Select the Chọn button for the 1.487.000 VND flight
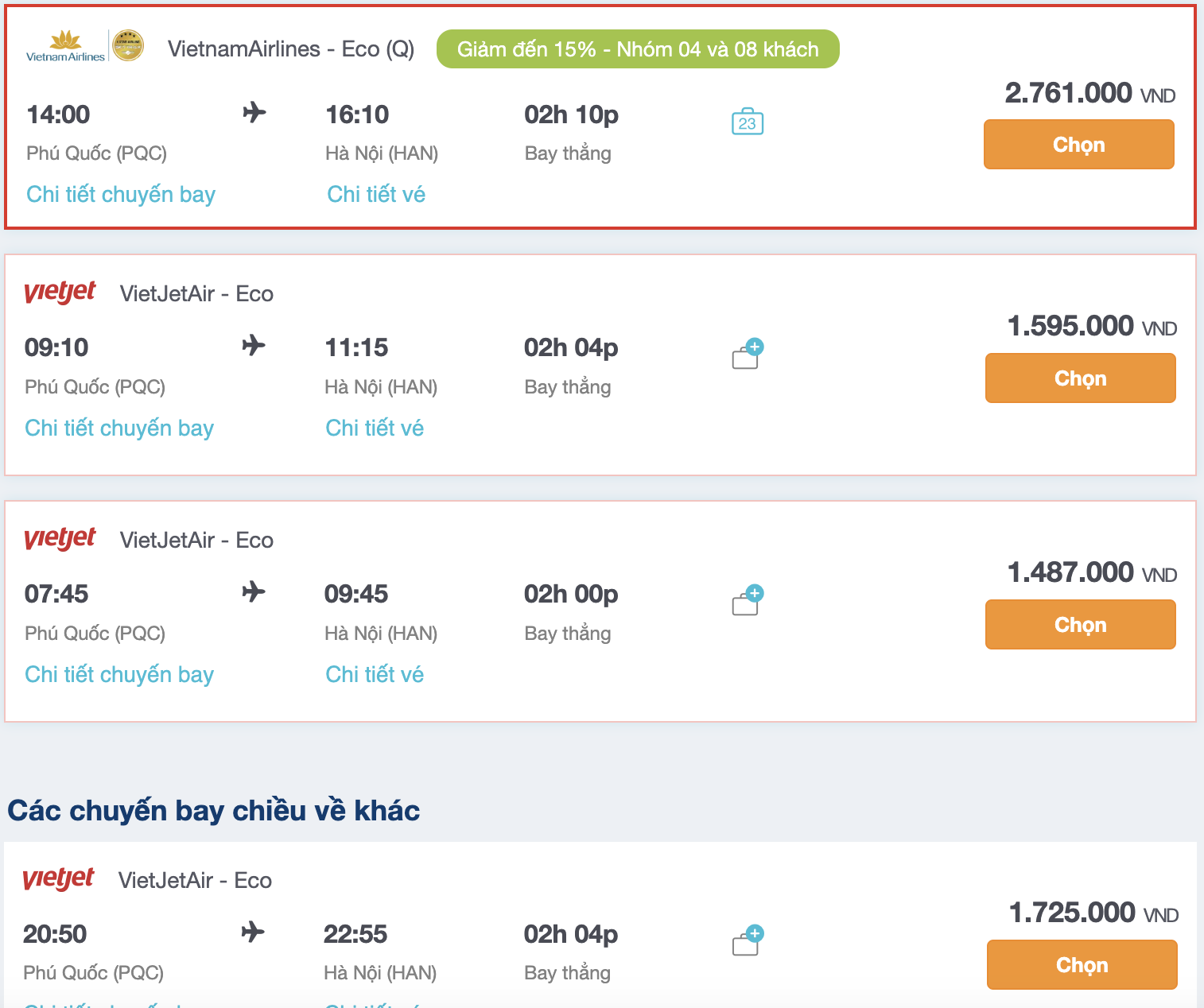The width and height of the screenshot is (1204, 1008). pos(1080,624)
